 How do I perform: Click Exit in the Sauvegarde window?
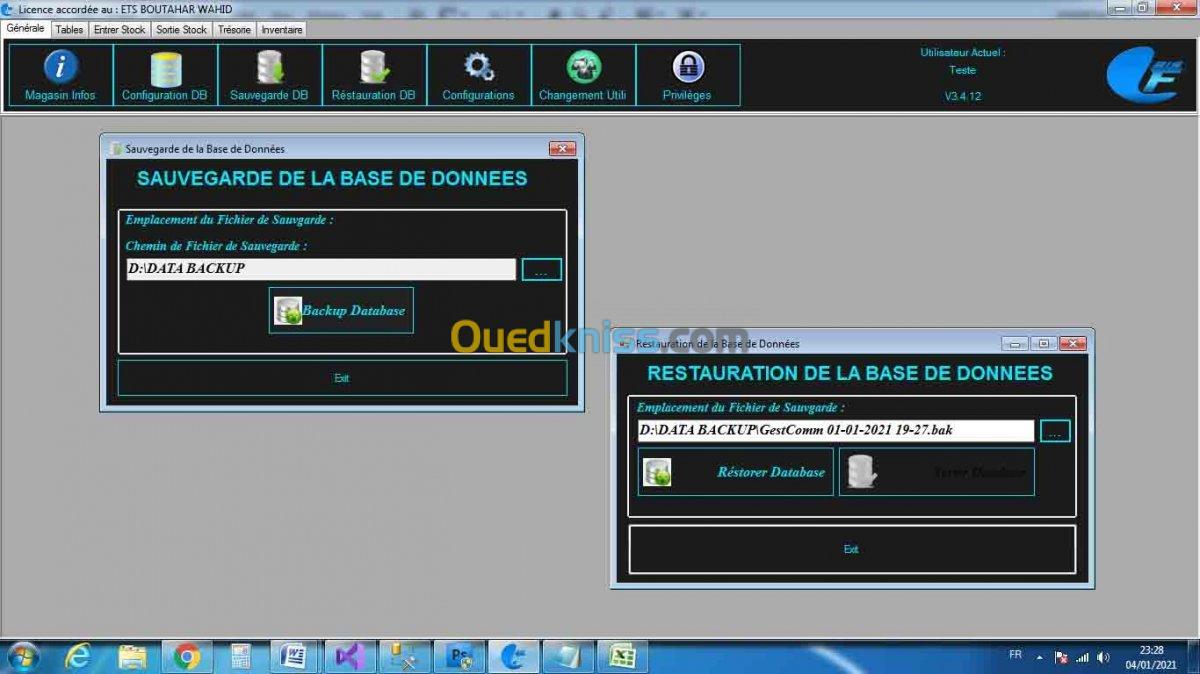[x=342, y=378]
